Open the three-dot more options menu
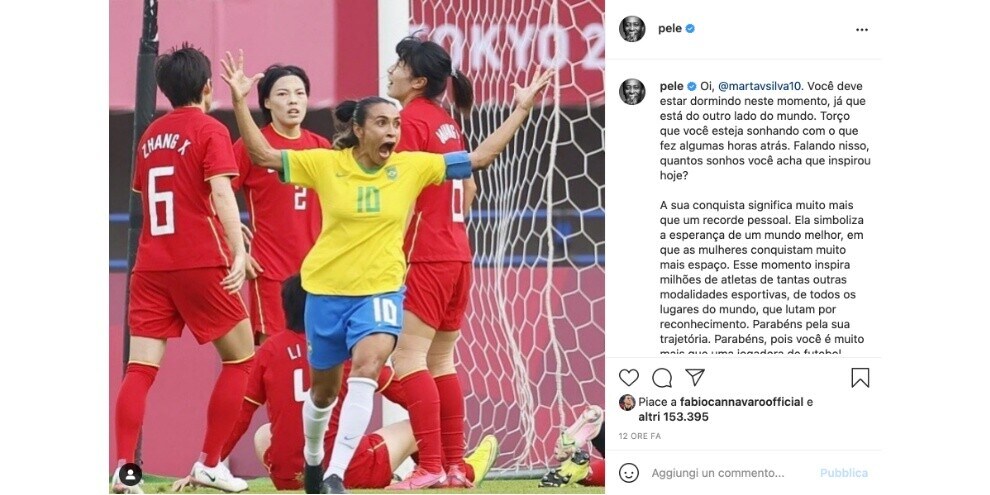 click(862, 30)
